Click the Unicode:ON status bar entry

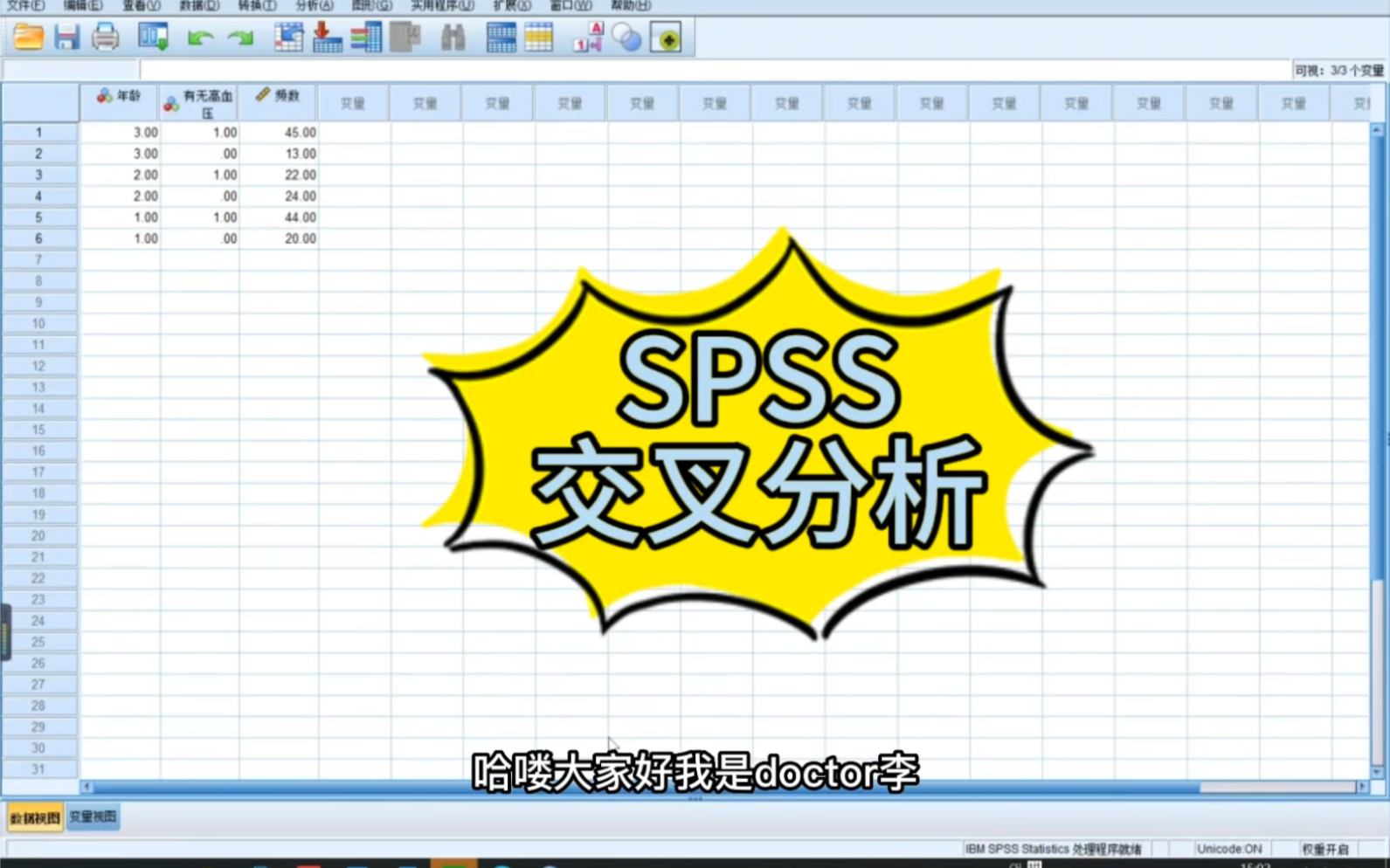(1228, 849)
